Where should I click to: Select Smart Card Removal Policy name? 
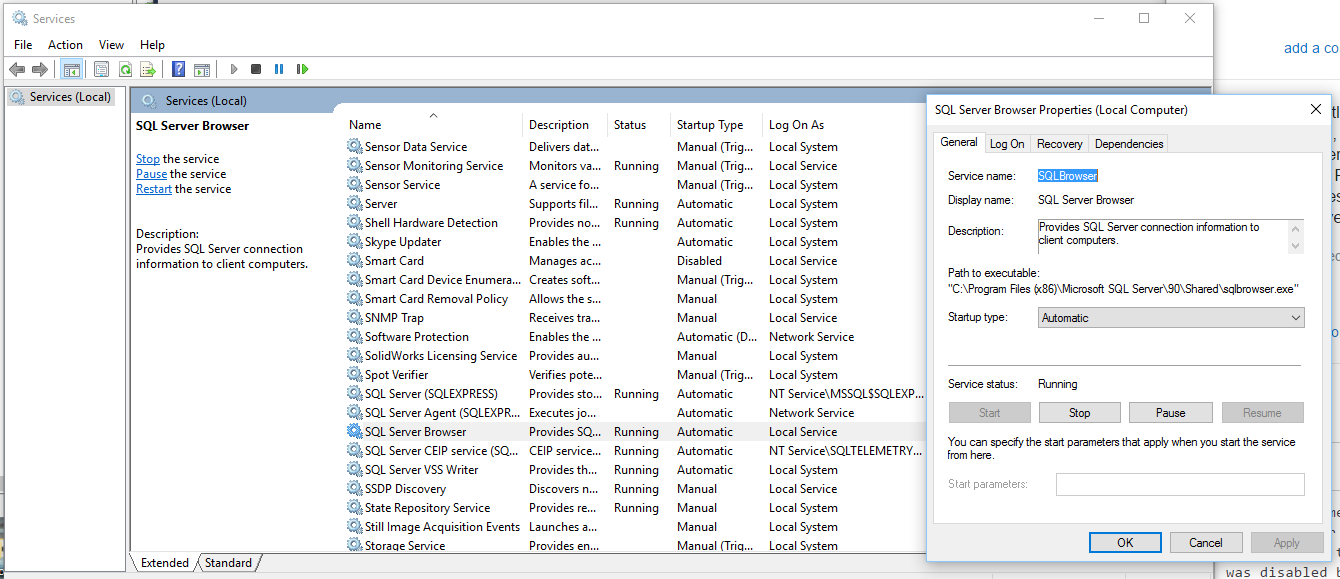pos(437,299)
